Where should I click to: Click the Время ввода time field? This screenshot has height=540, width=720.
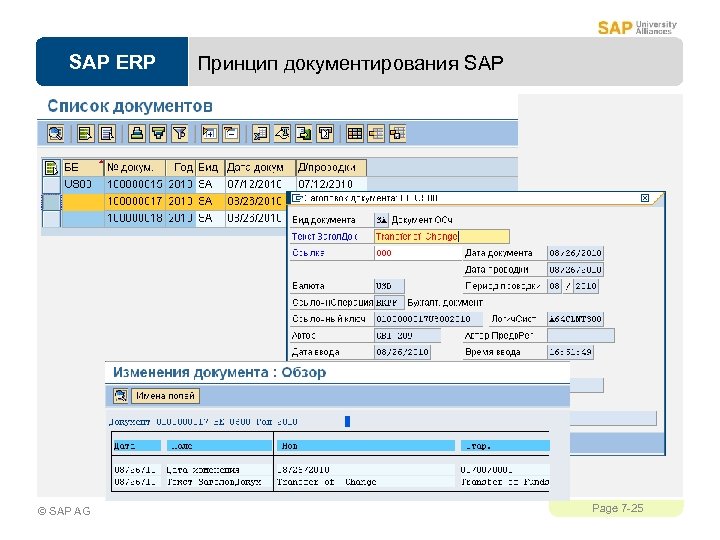[570, 352]
